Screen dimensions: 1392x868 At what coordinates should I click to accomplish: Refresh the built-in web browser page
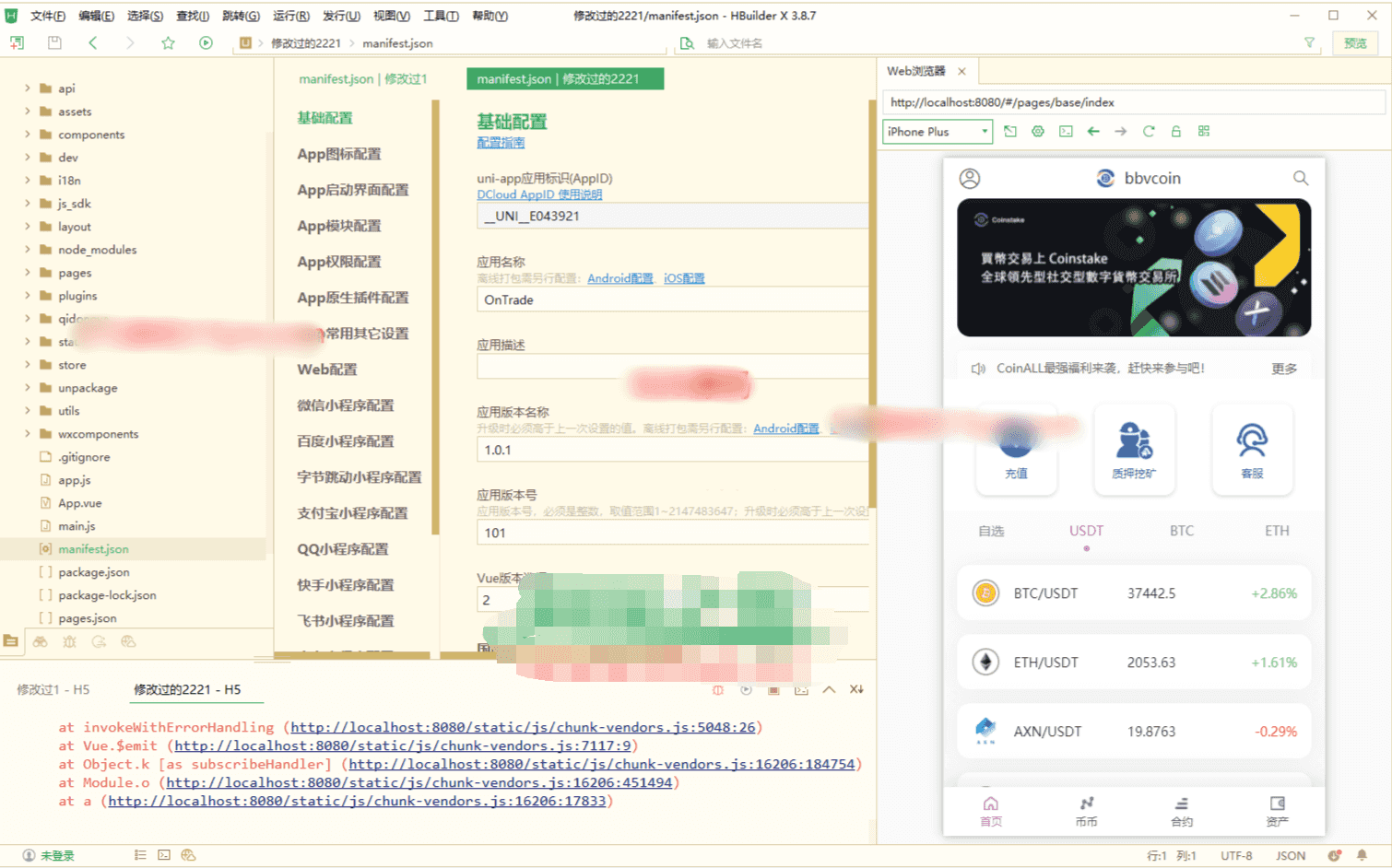pyautogui.click(x=1149, y=132)
